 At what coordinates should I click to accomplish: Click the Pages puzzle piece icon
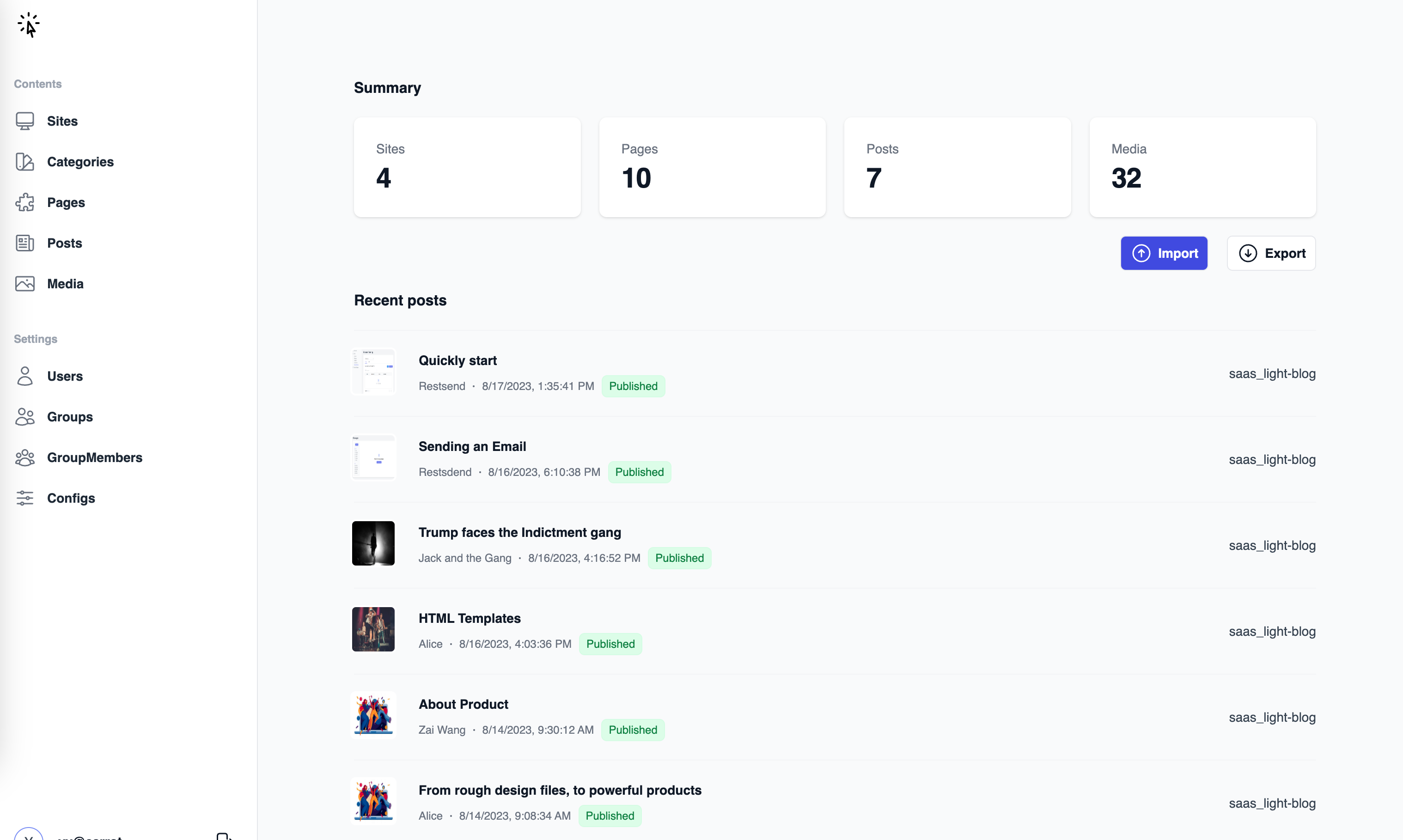(x=25, y=203)
